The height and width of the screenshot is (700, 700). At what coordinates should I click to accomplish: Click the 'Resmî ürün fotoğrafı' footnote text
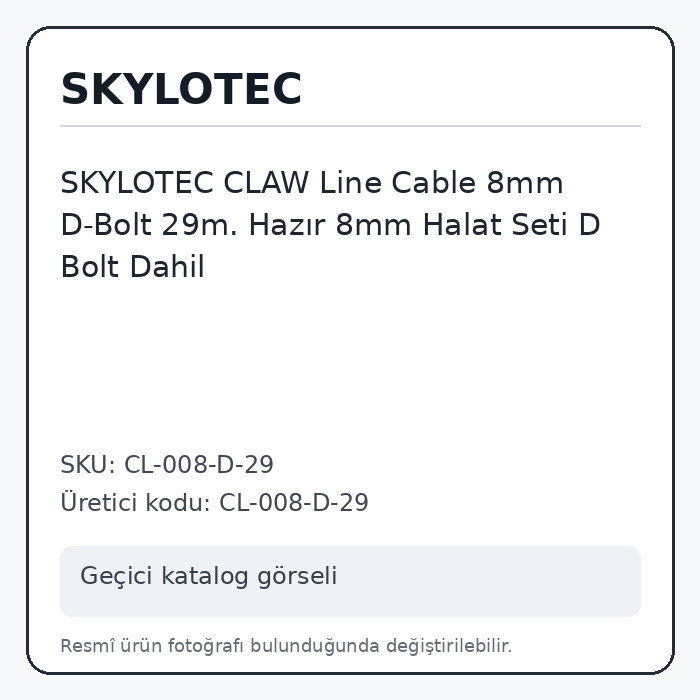pyautogui.click(x=152, y=646)
